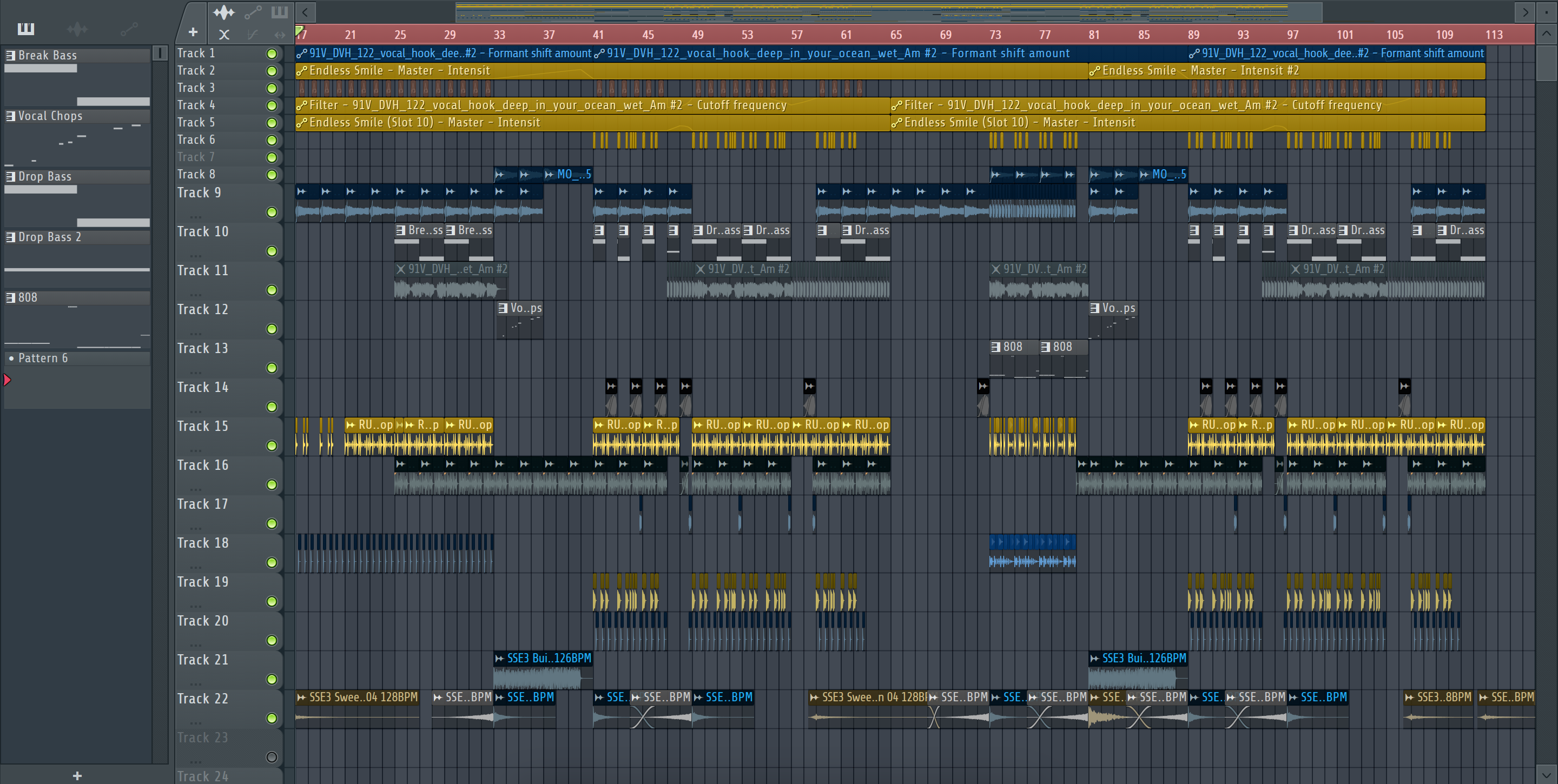Image resolution: width=1558 pixels, height=784 pixels.
Task: Click picker panel scroll handle beside Break Bass
Action: click(x=160, y=53)
